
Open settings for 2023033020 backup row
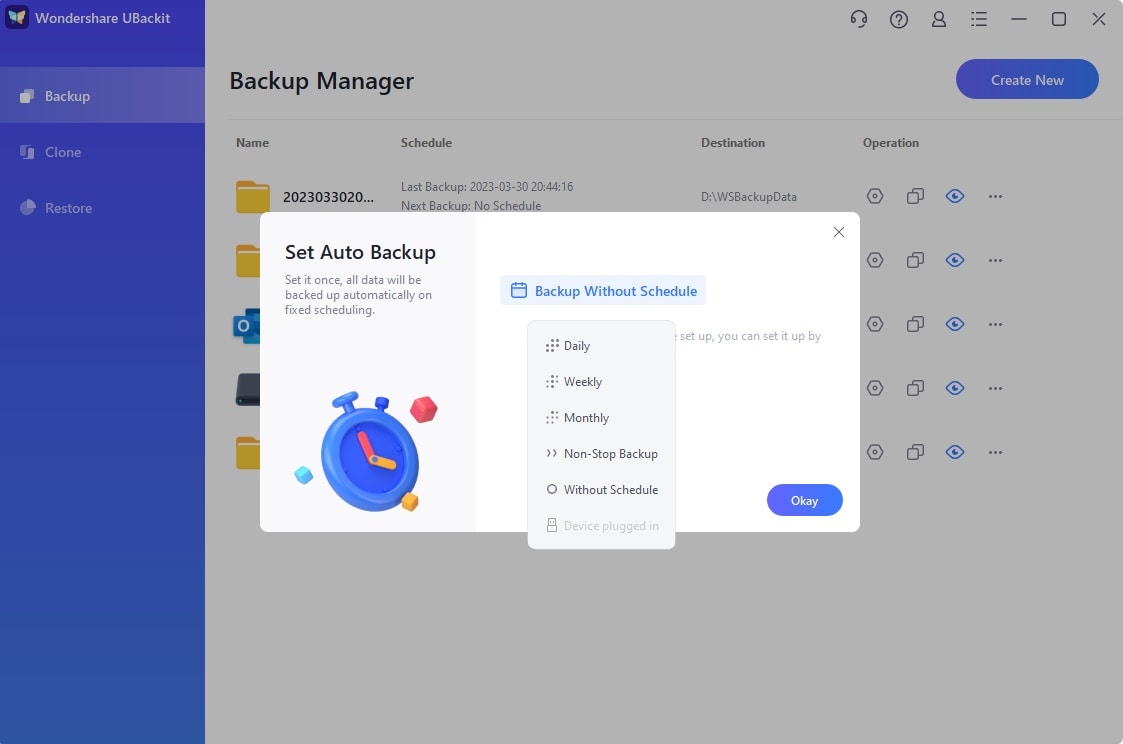[x=874, y=196]
